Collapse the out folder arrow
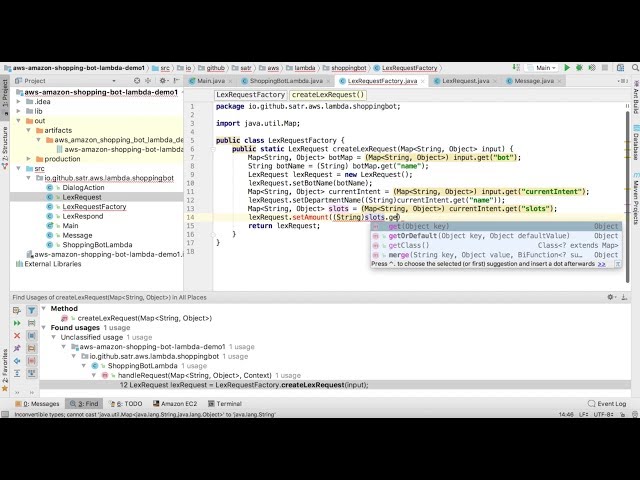This screenshot has height=480, width=640. (18, 121)
